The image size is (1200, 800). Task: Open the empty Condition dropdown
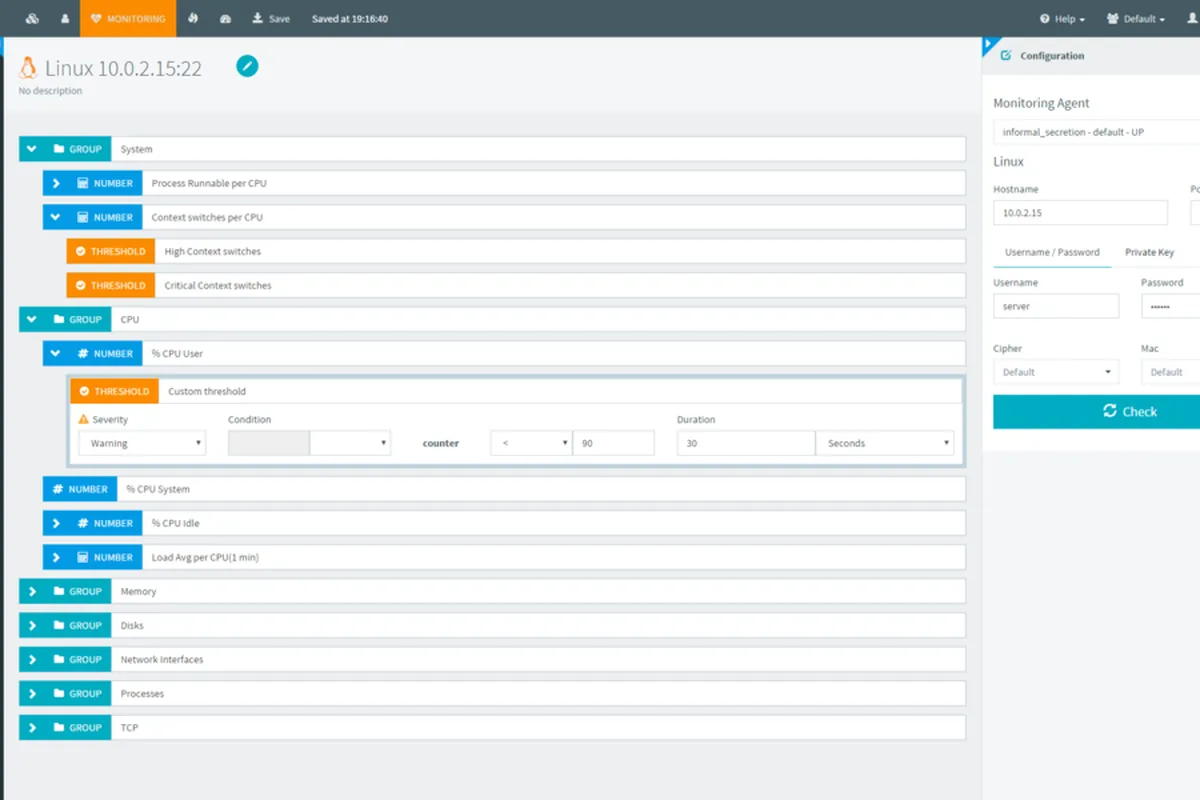350,443
